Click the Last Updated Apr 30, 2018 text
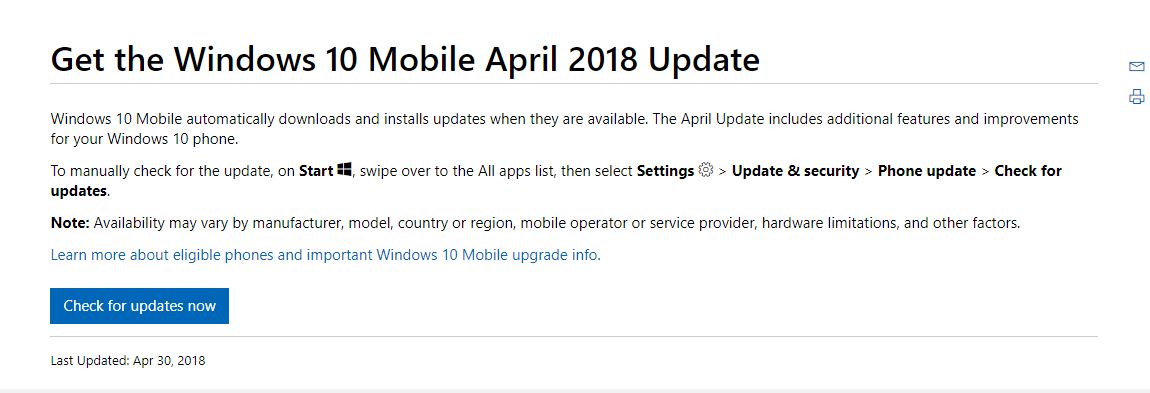Image resolution: width=1150 pixels, height=393 pixels. point(128,361)
